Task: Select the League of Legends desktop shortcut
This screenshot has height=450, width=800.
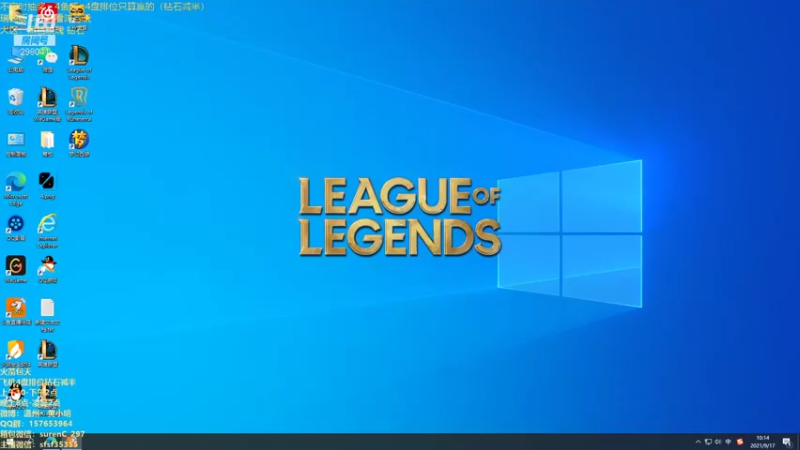Action: [79, 62]
